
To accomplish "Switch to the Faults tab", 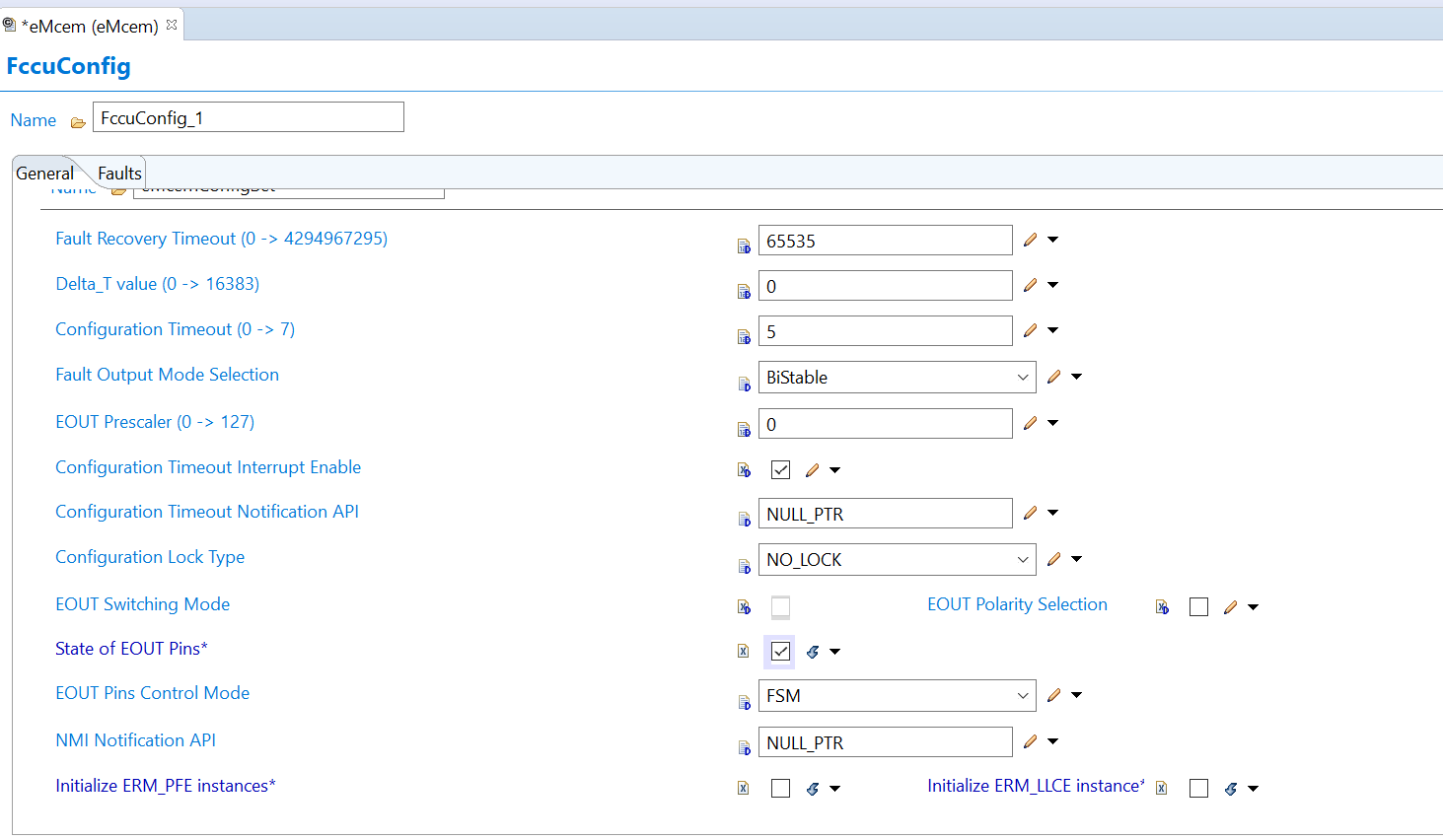I will click(x=119, y=174).
